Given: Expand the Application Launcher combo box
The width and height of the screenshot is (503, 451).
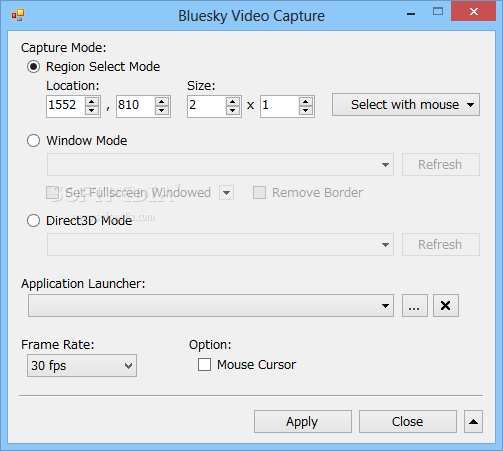Looking at the screenshot, I should [x=211, y=305].
